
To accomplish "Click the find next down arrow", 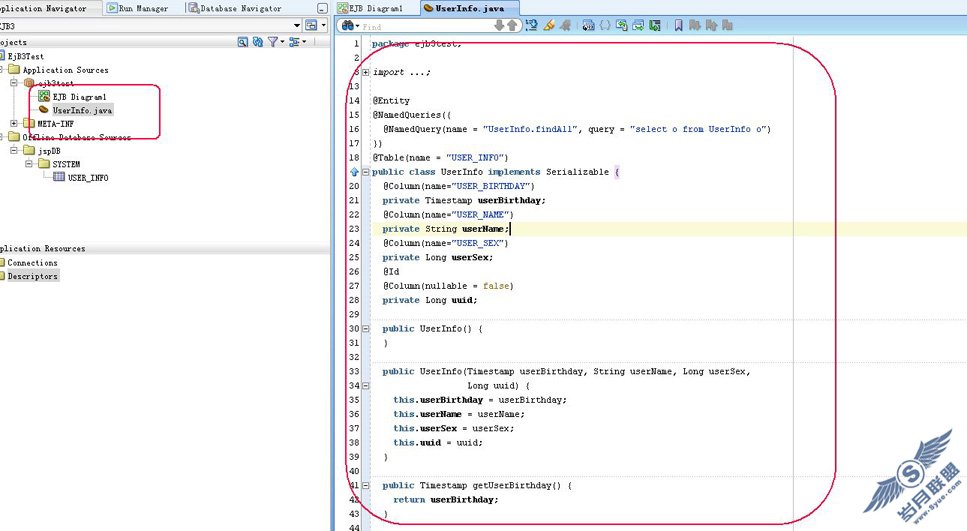I will point(499,25).
